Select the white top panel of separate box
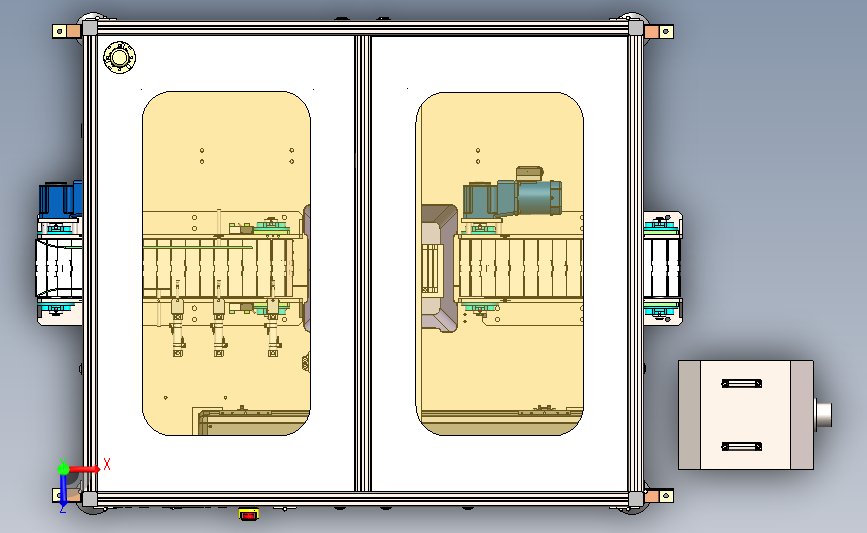 click(745, 415)
